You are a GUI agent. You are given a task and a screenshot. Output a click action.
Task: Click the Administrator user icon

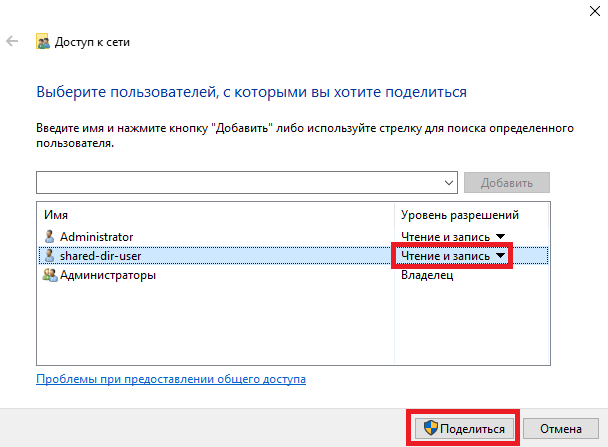[x=49, y=236]
